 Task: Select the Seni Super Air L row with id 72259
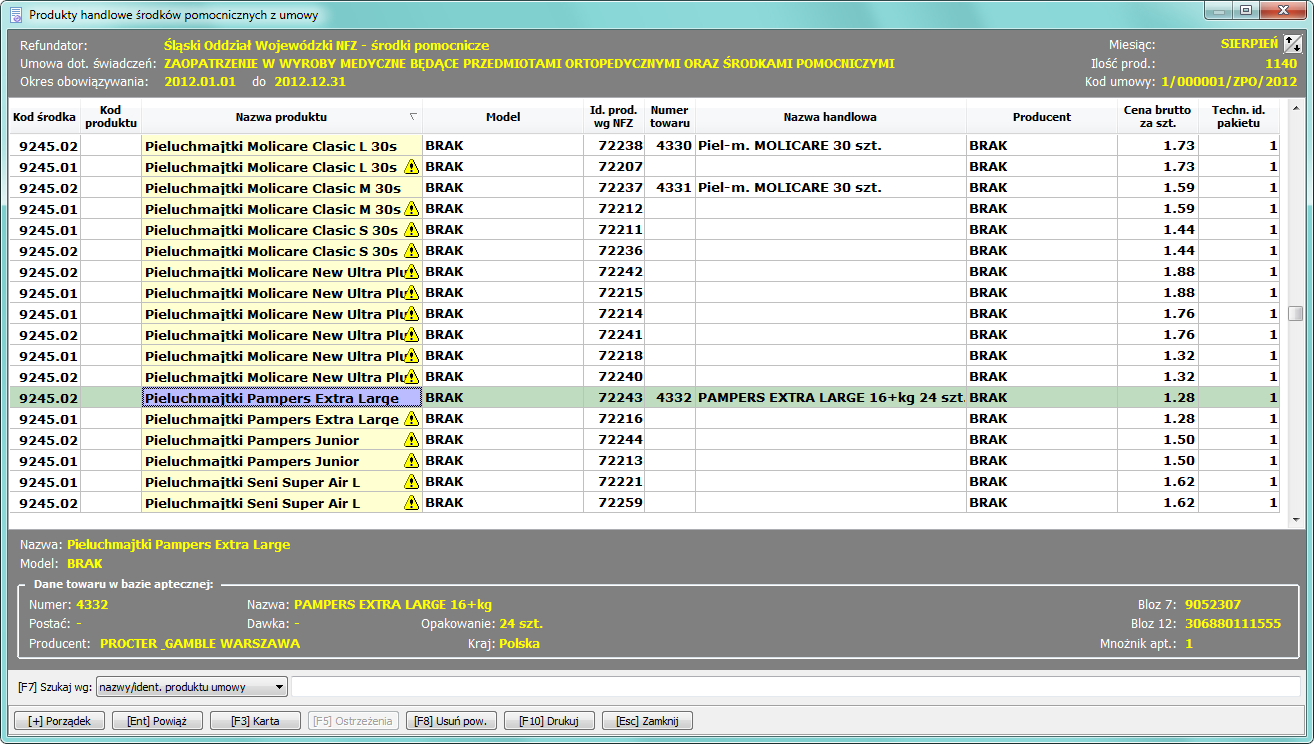pos(644,503)
